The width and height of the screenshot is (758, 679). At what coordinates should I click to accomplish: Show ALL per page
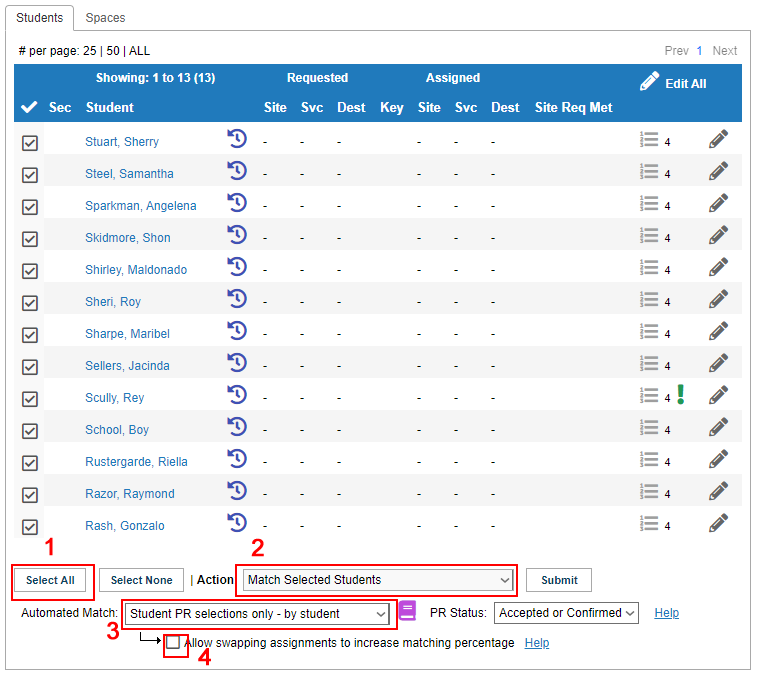click(x=139, y=51)
